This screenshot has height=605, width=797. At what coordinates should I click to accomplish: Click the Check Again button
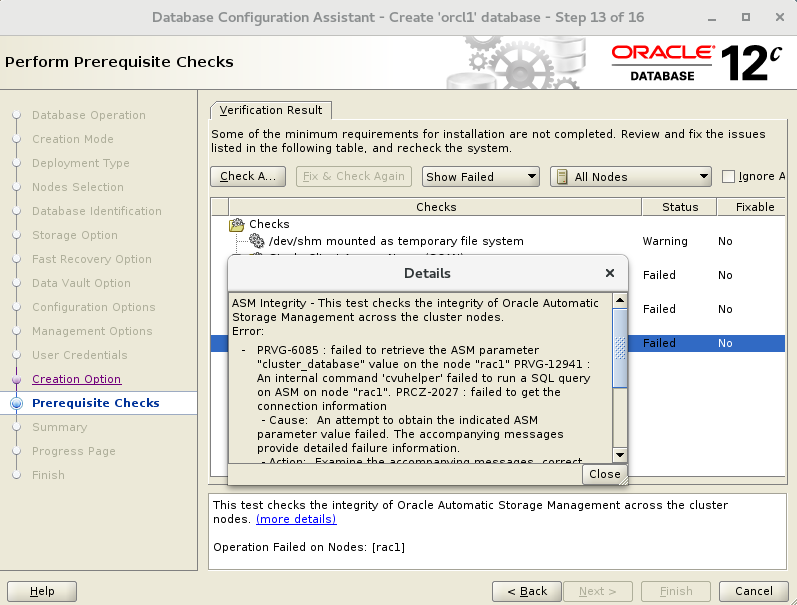[248, 176]
